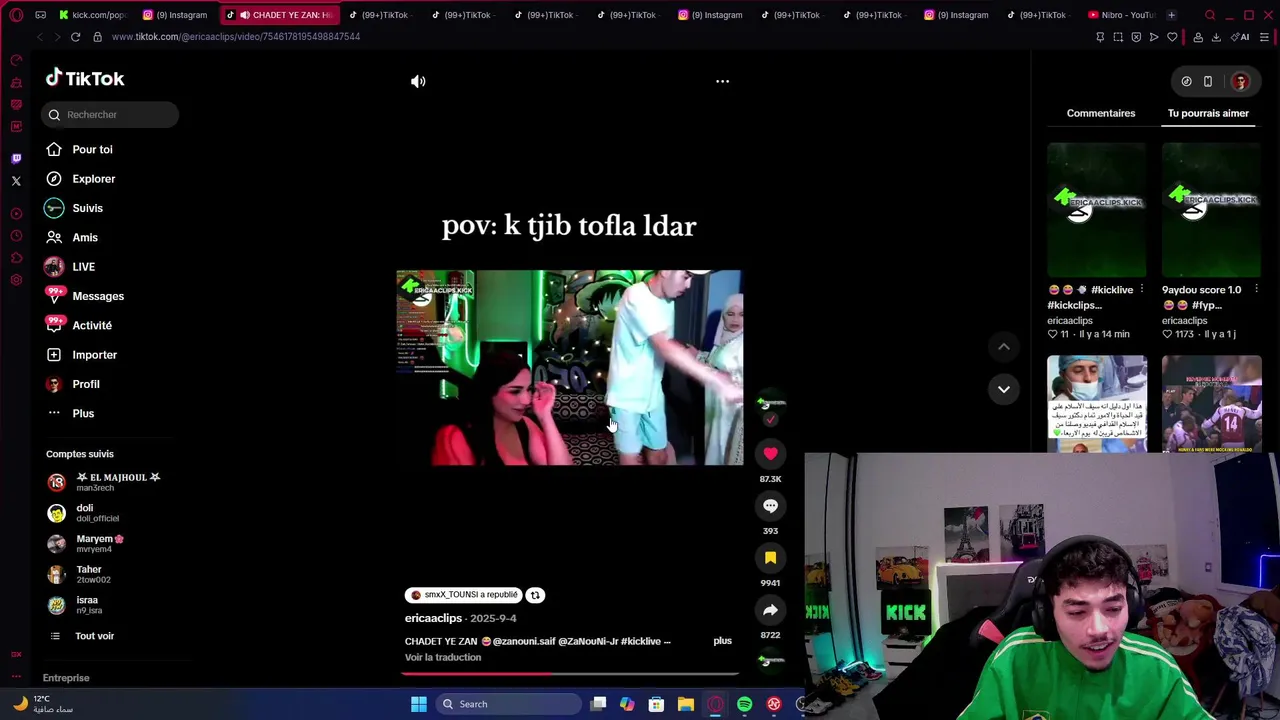
Task: Open the ericaaclips avatar beside the video
Action: click(x=768, y=404)
